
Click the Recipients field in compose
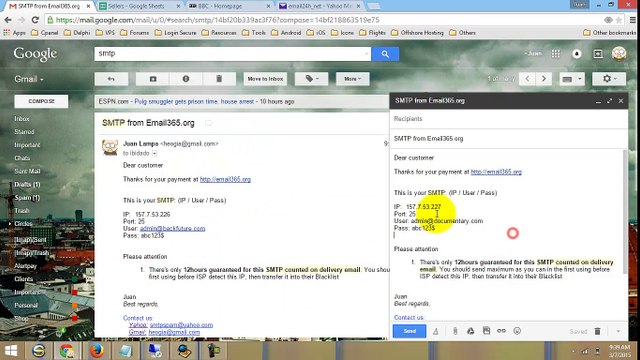point(509,119)
